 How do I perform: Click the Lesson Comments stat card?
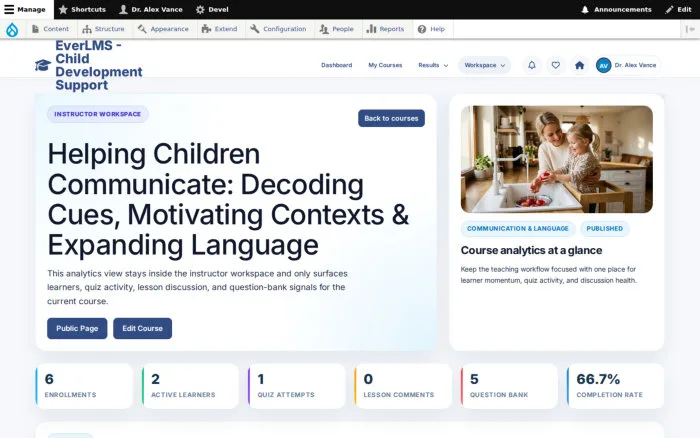pos(403,386)
